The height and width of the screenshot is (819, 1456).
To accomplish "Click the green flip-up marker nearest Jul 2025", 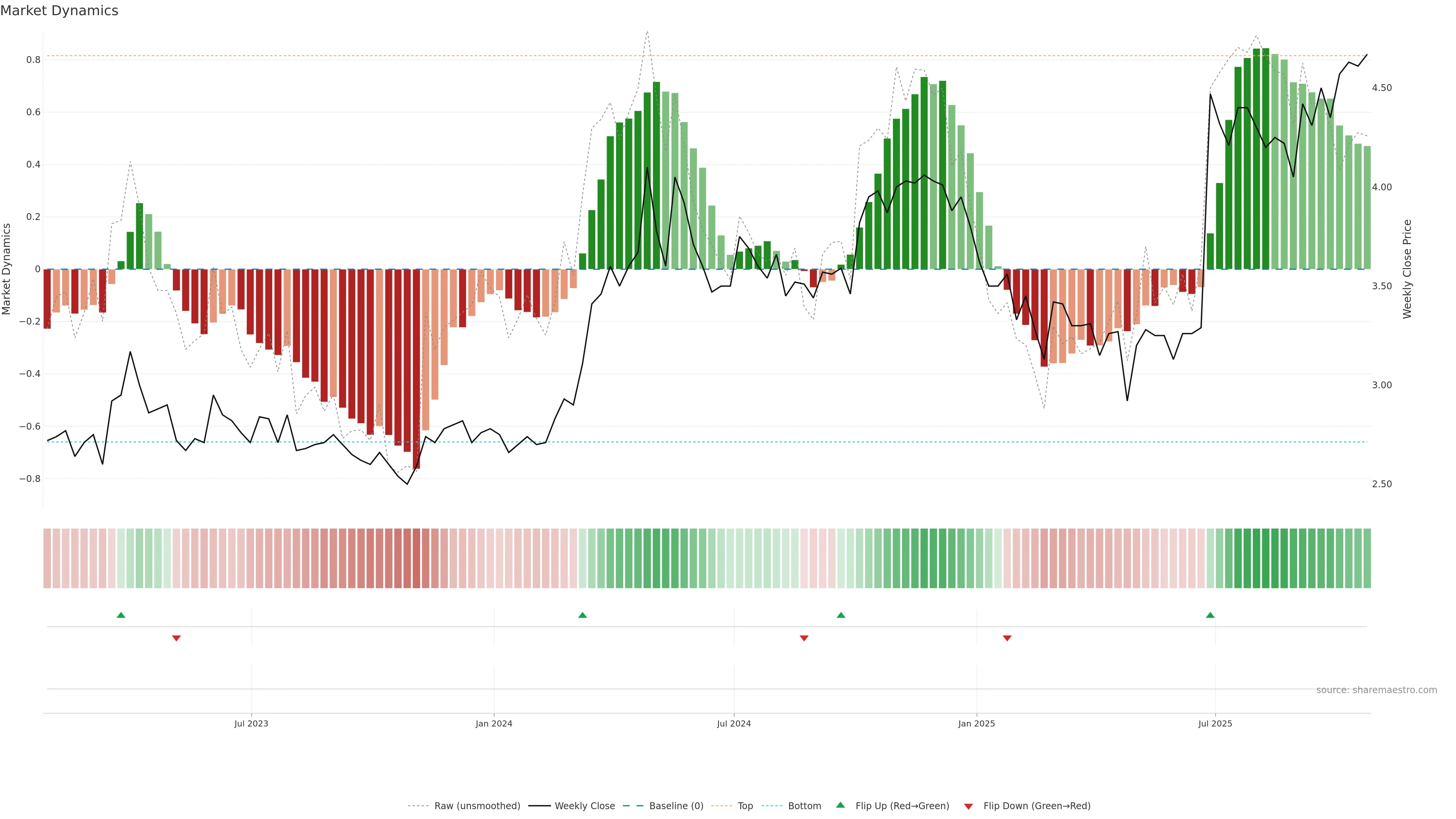I will pyautogui.click(x=1210, y=615).
